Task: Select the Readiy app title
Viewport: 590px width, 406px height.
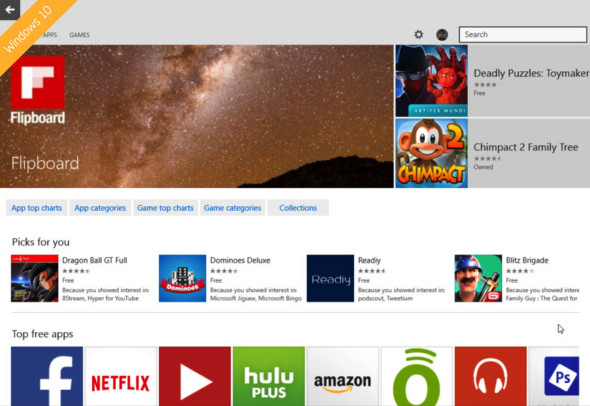Action: point(369,260)
